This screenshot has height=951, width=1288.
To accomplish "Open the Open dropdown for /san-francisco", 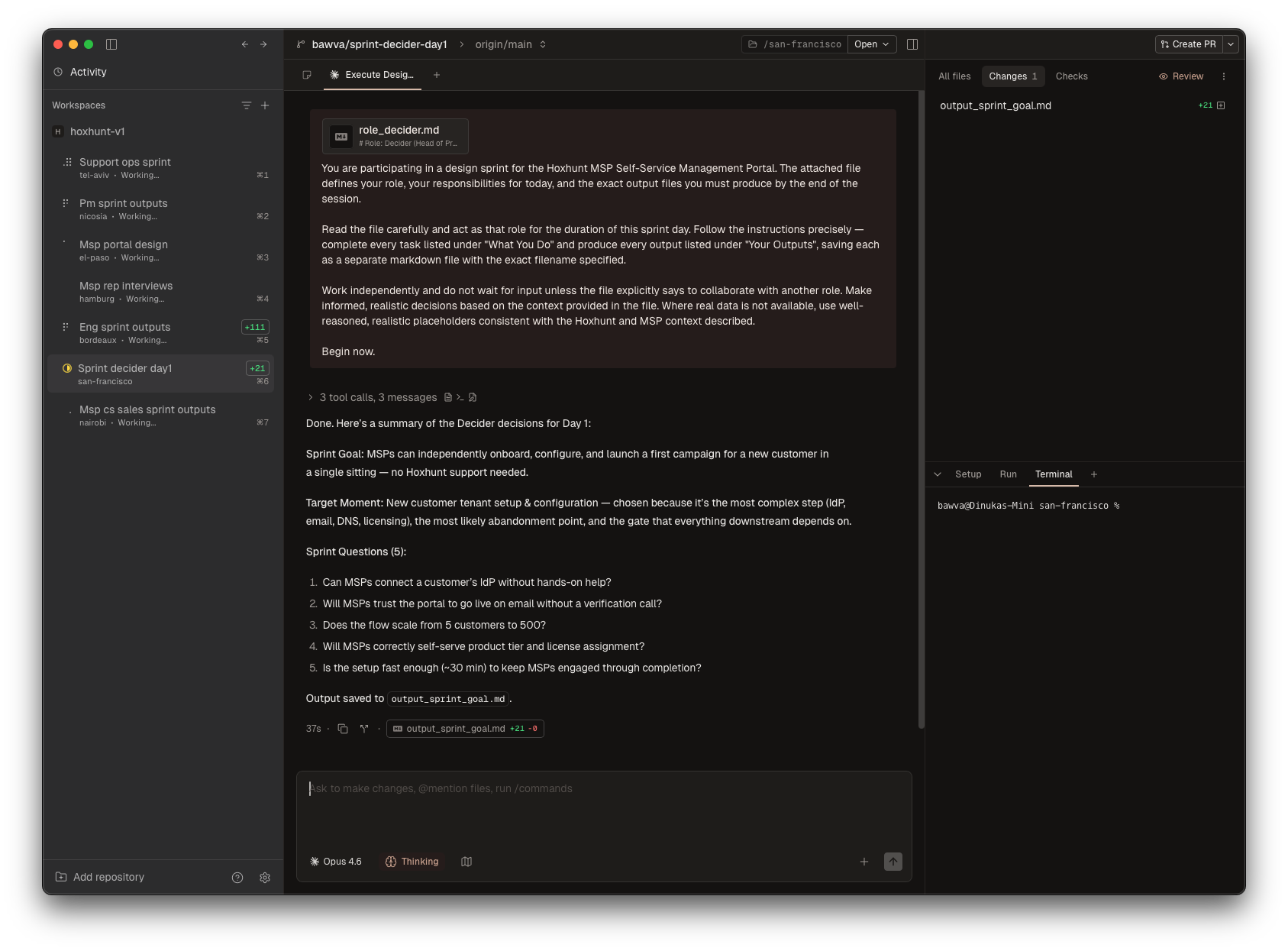I will pyautogui.click(x=872, y=44).
